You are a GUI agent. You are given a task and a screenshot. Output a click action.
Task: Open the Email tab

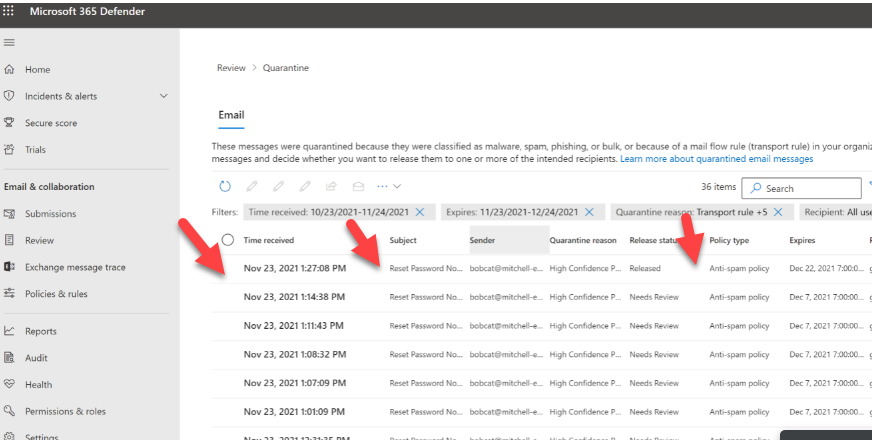click(x=231, y=115)
